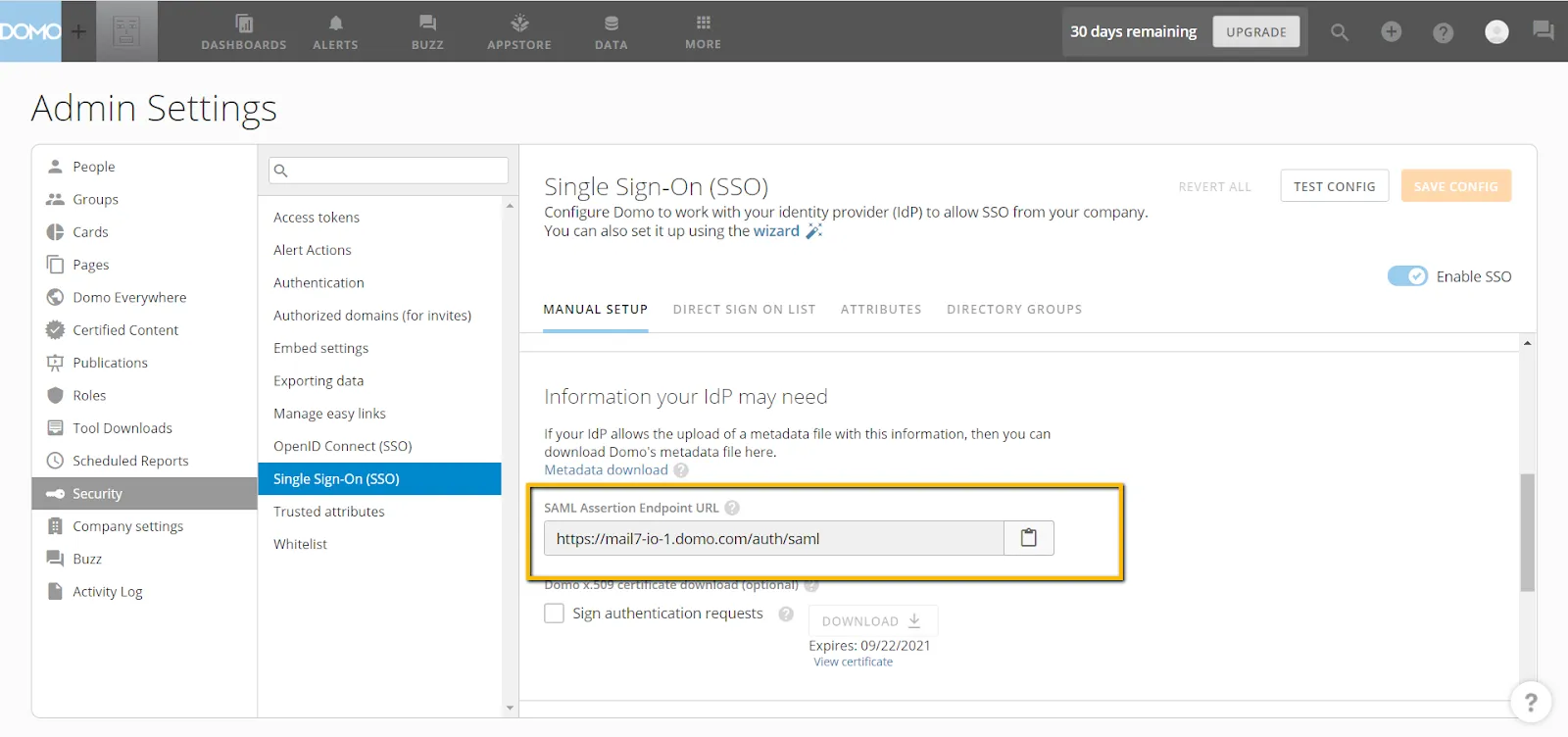Toggle the Enable SSO switch
The height and width of the screenshot is (737, 1568).
pyautogui.click(x=1407, y=276)
